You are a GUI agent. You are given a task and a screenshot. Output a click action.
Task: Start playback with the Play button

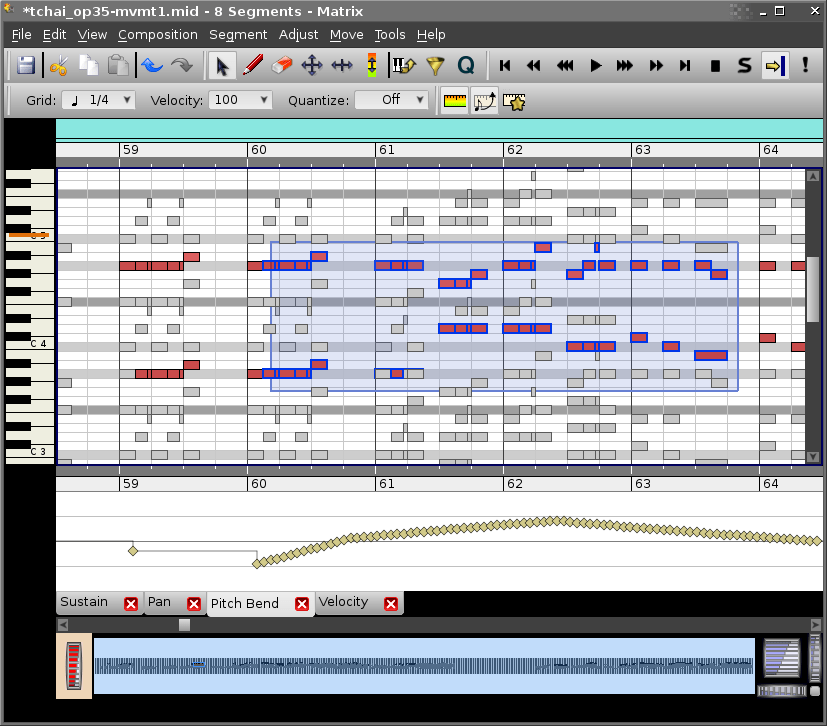coord(595,65)
